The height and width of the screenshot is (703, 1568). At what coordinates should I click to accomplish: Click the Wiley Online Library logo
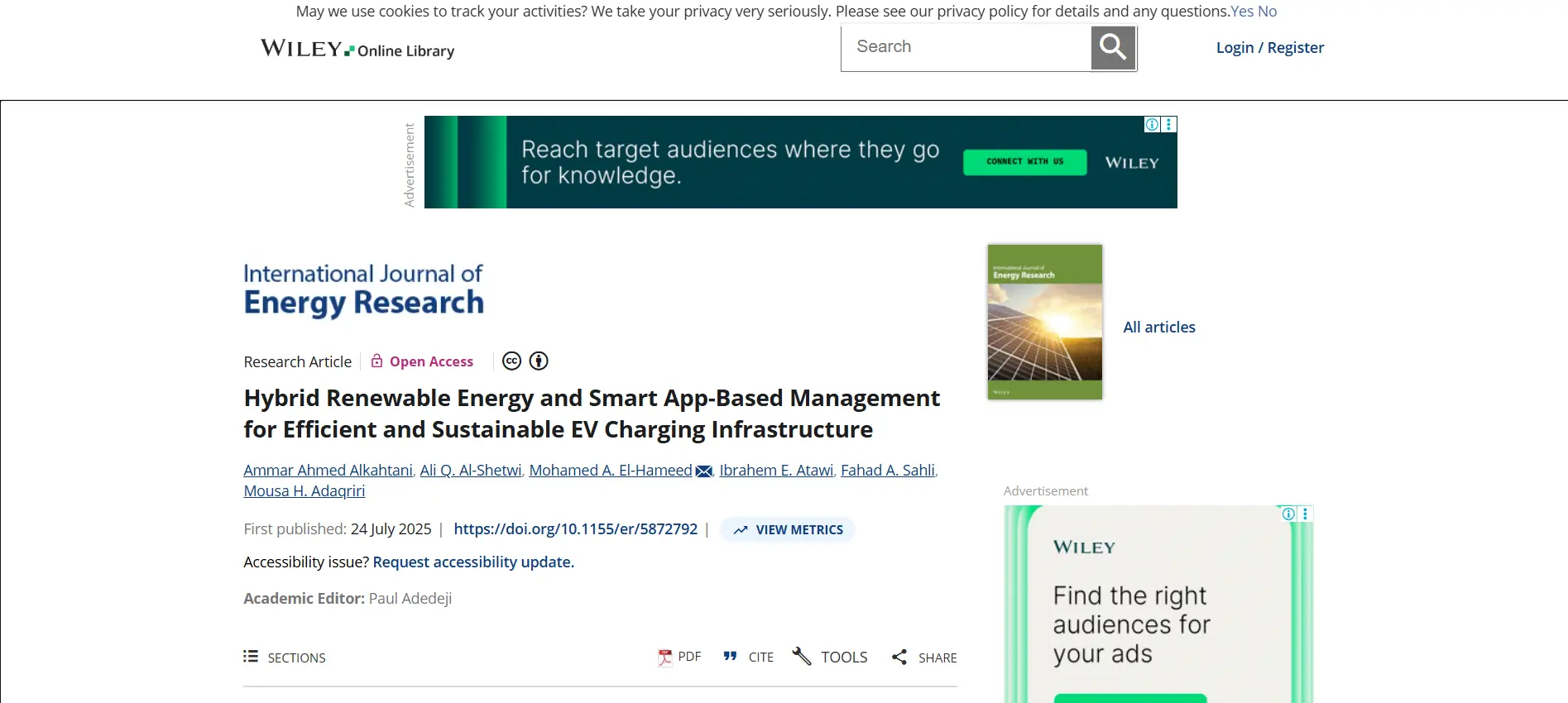pos(357,49)
